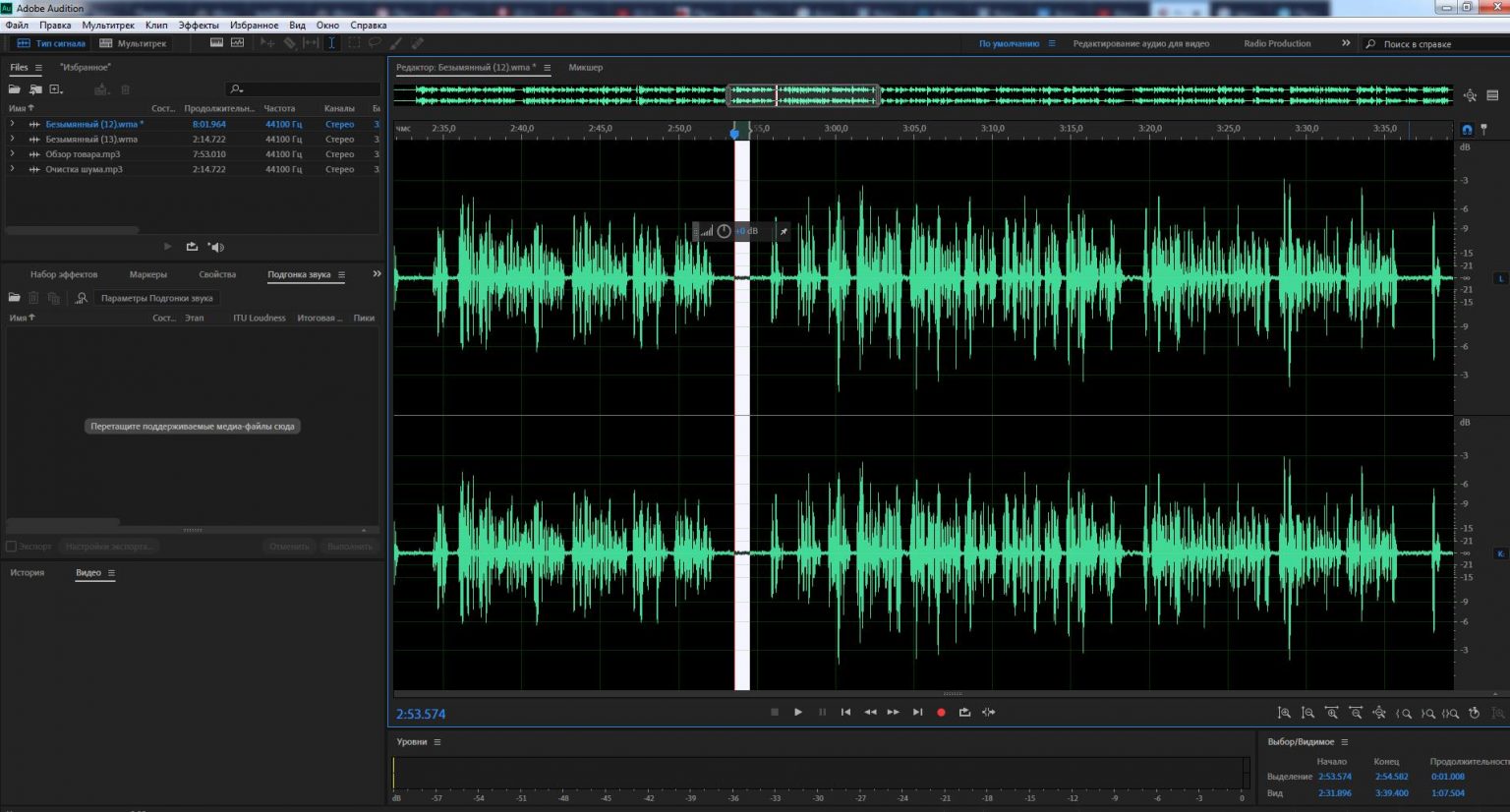Viewport: 1510px width, 812px height.
Task: Toggle loop playback in Files panel preview
Action: [x=192, y=247]
